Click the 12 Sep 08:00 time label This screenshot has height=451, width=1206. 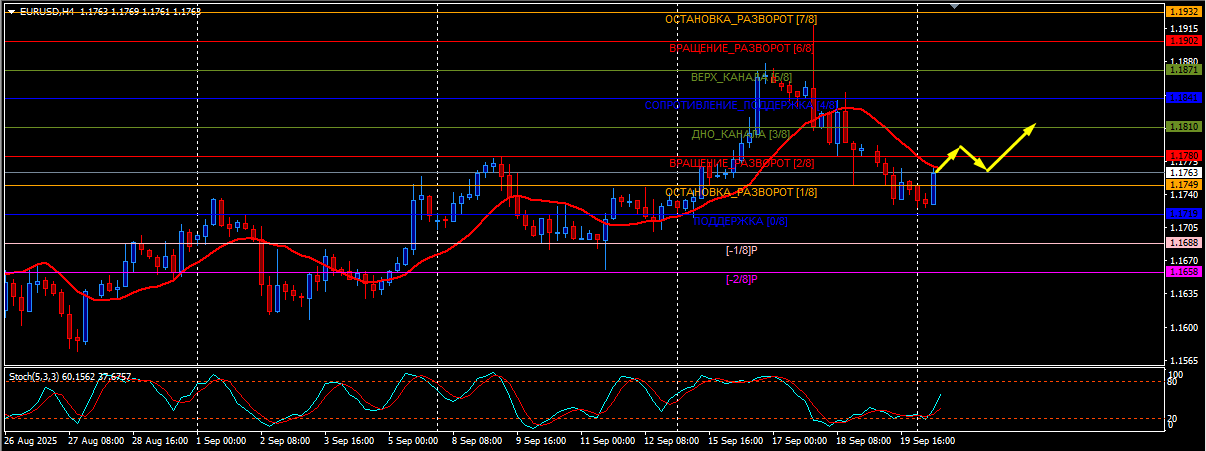(x=672, y=440)
